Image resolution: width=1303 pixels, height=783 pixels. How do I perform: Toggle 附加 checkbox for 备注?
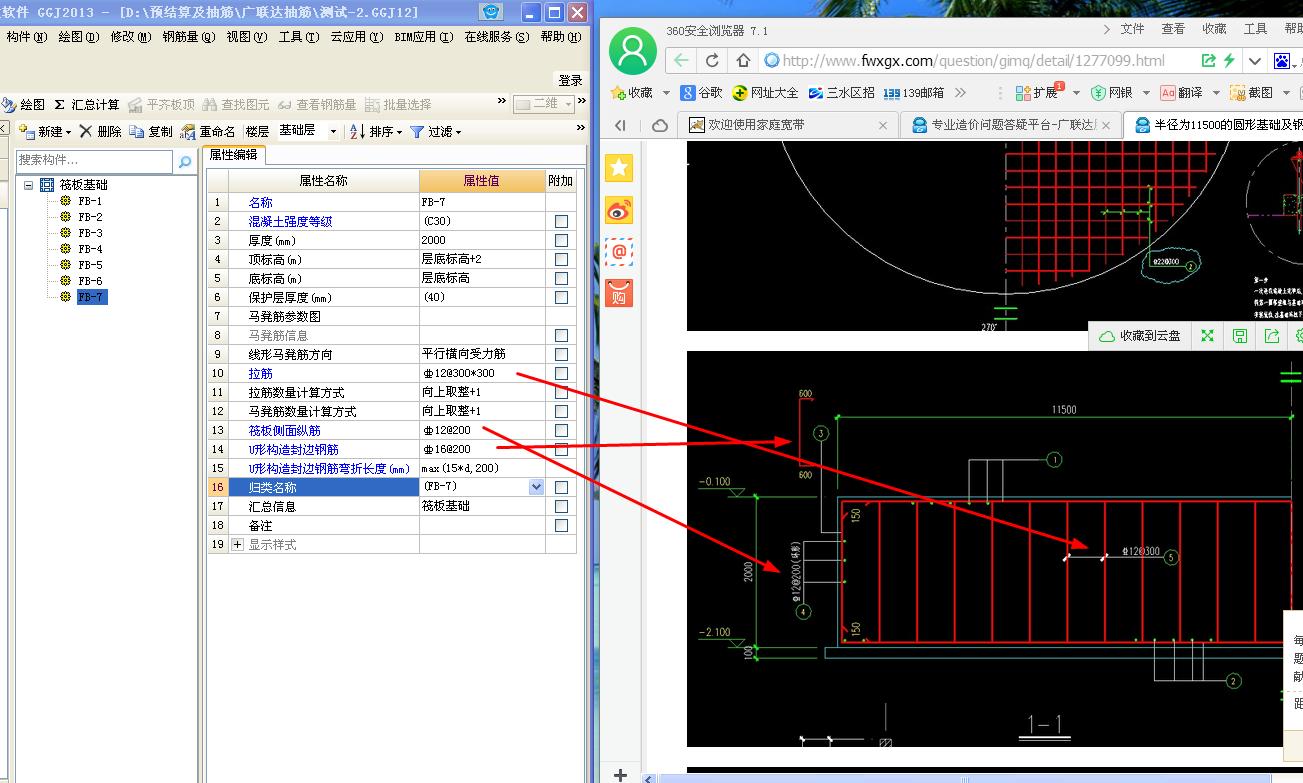pos(561,526)
